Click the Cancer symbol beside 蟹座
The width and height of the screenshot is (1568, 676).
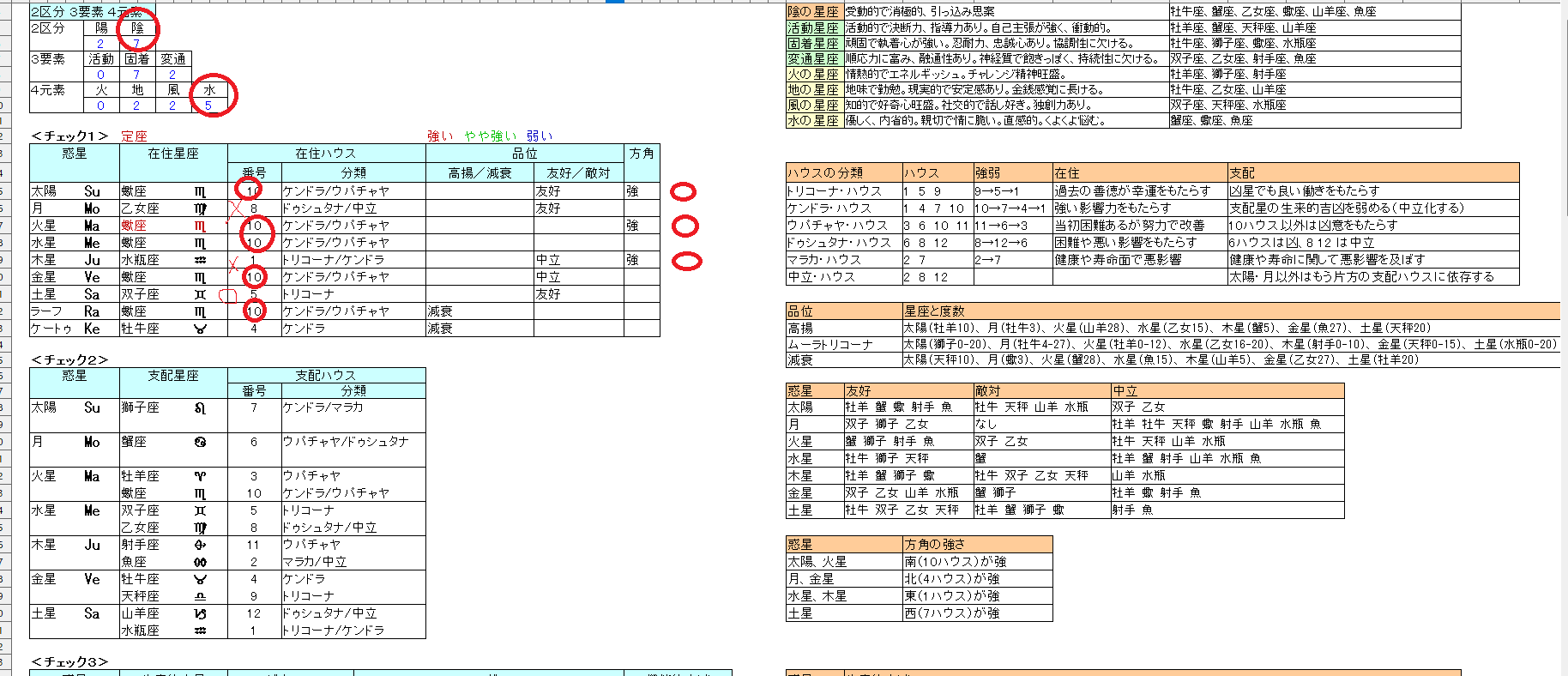(x=200, y=443)
